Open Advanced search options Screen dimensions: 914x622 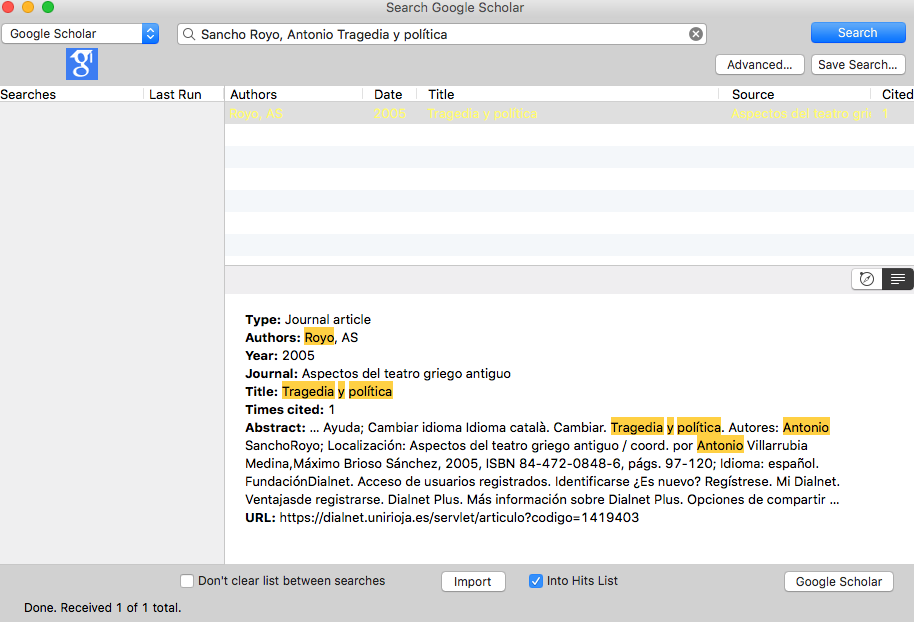click(760, 65)
